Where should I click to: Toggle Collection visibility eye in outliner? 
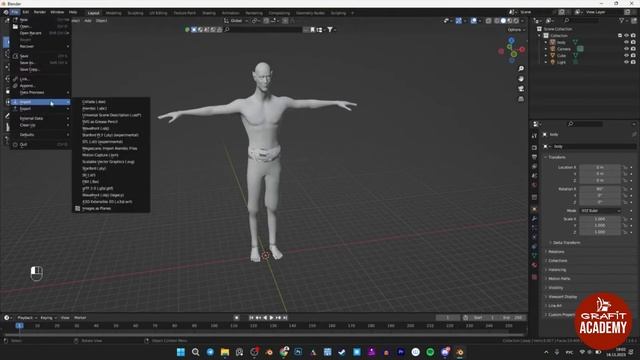(626, 36)
